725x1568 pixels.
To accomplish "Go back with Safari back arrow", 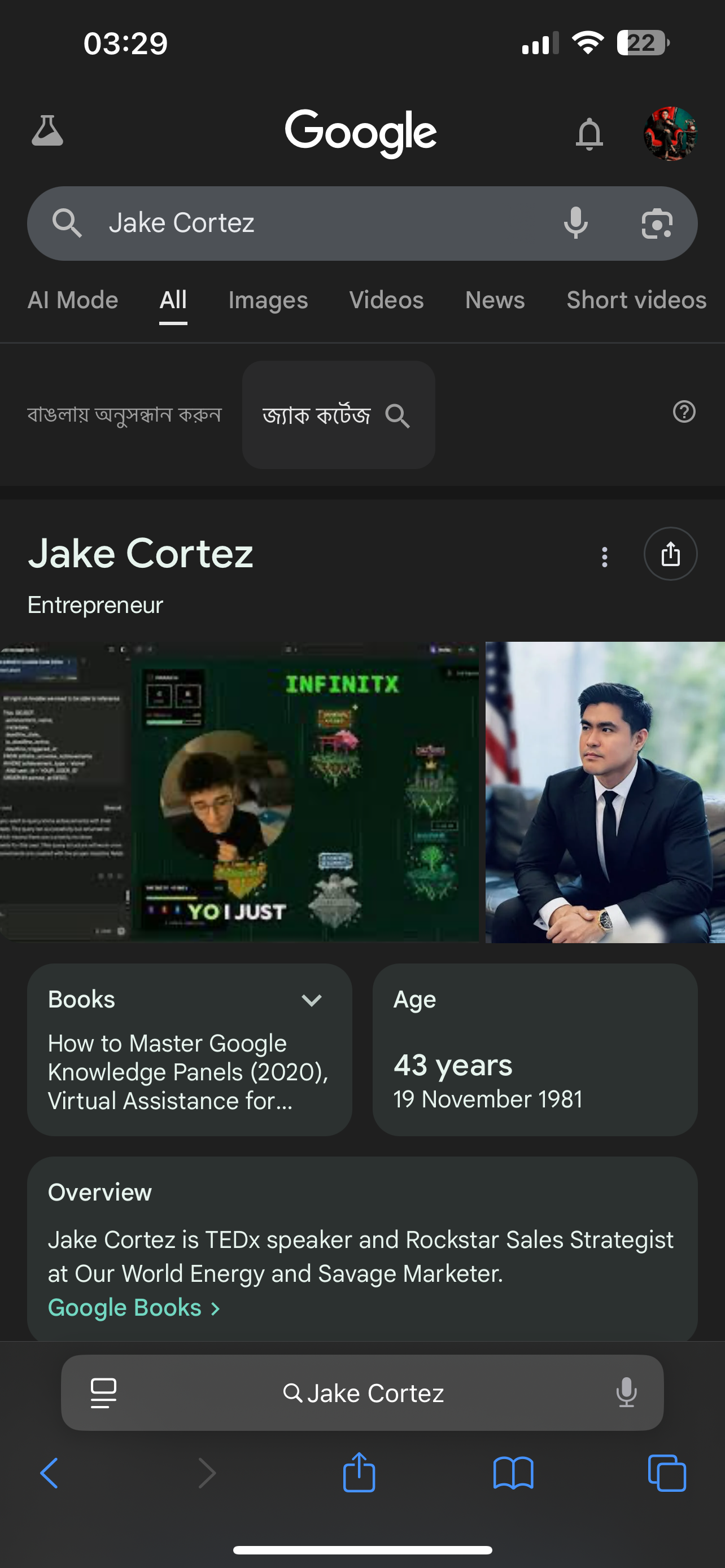I will pyautogui.click(x=49, y=1474).
